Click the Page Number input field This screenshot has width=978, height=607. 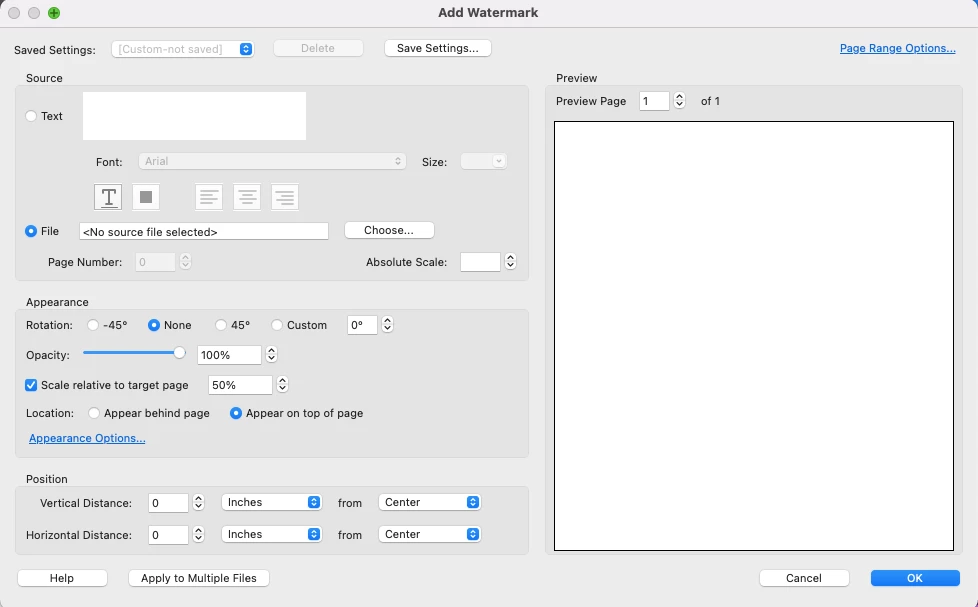pyautogui.click(x=155, y=262)
